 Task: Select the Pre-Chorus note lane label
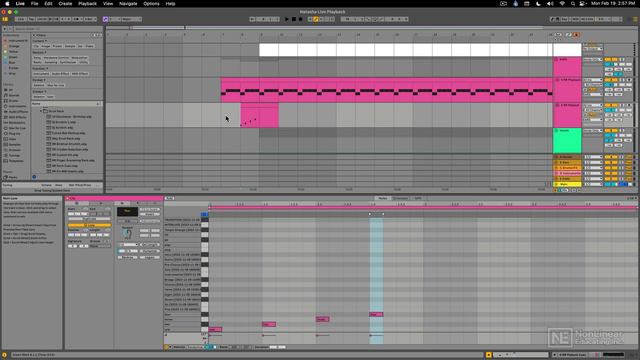pyautogui.click(x=182, y=265)
